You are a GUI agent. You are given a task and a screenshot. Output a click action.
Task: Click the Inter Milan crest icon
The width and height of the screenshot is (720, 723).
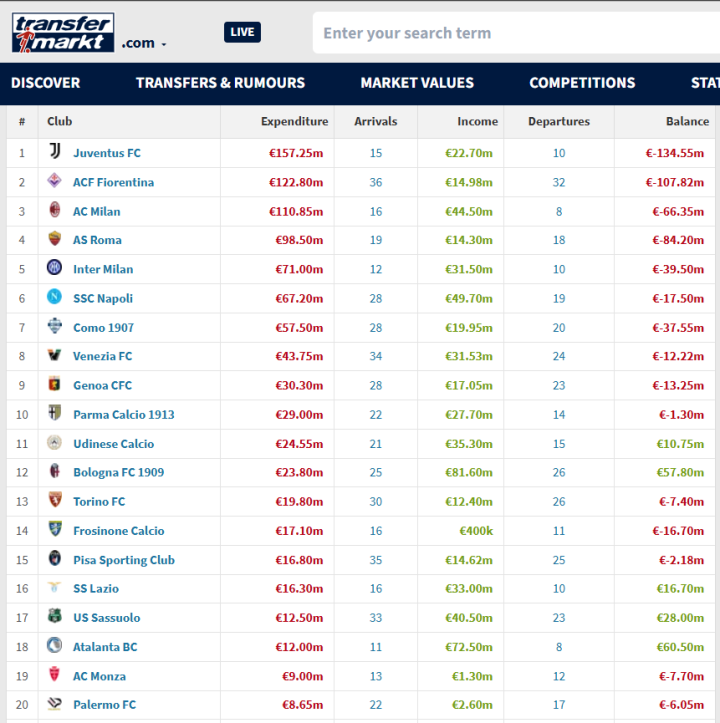(54, 267)
